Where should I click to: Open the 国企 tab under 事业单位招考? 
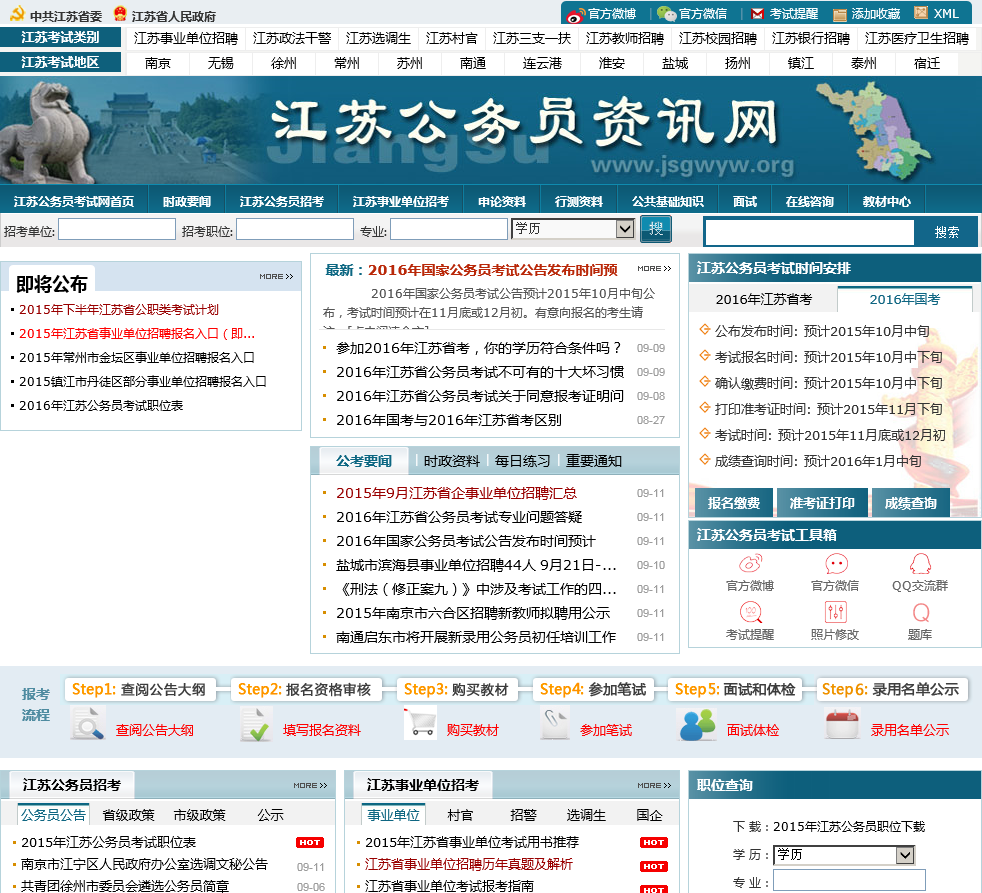click(649, 815)
